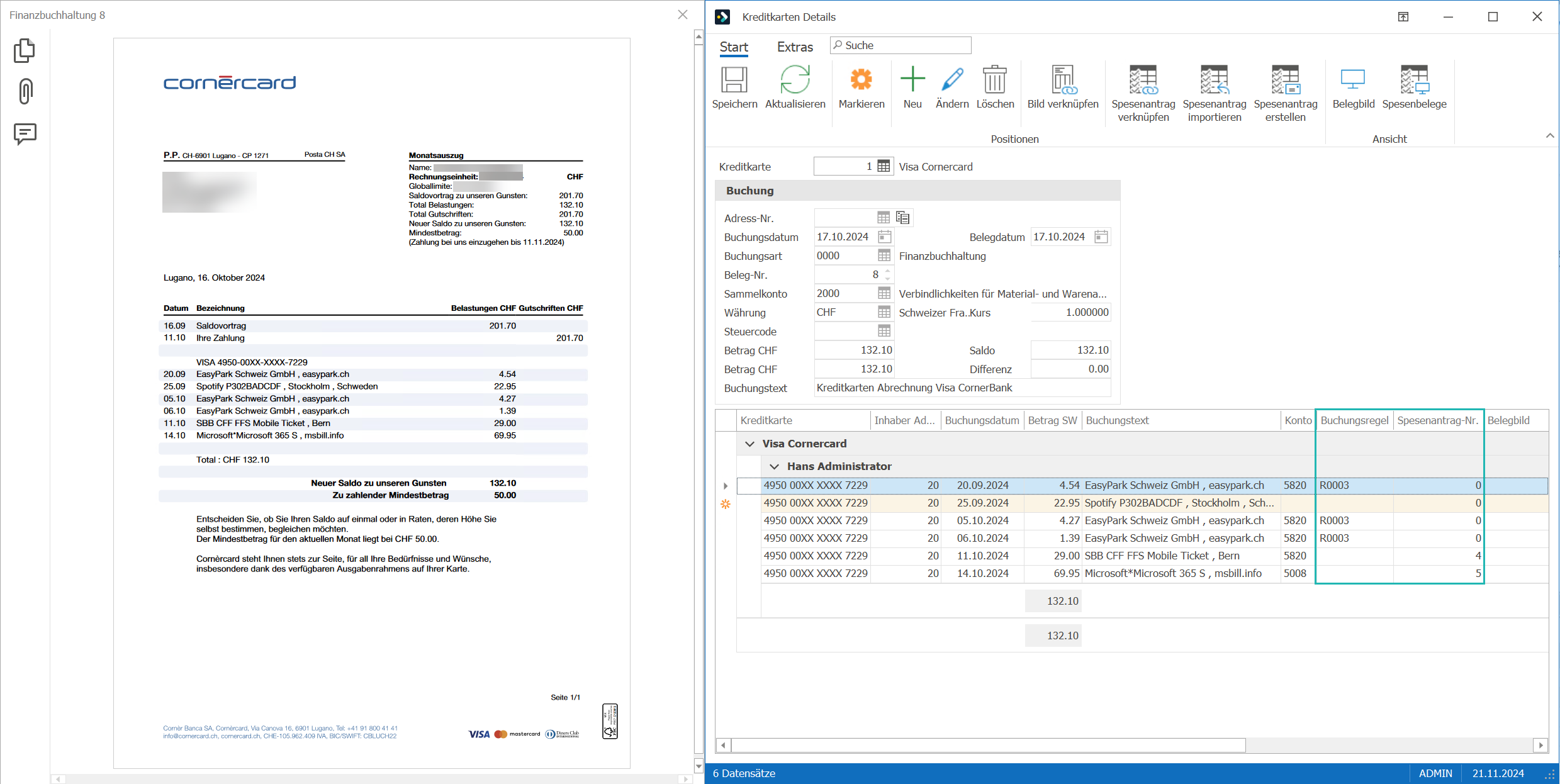The height and width of the screenshot is (784, 1560).
Task: Switch to the Start ribbon tab
Action: (x=734, y=47)
